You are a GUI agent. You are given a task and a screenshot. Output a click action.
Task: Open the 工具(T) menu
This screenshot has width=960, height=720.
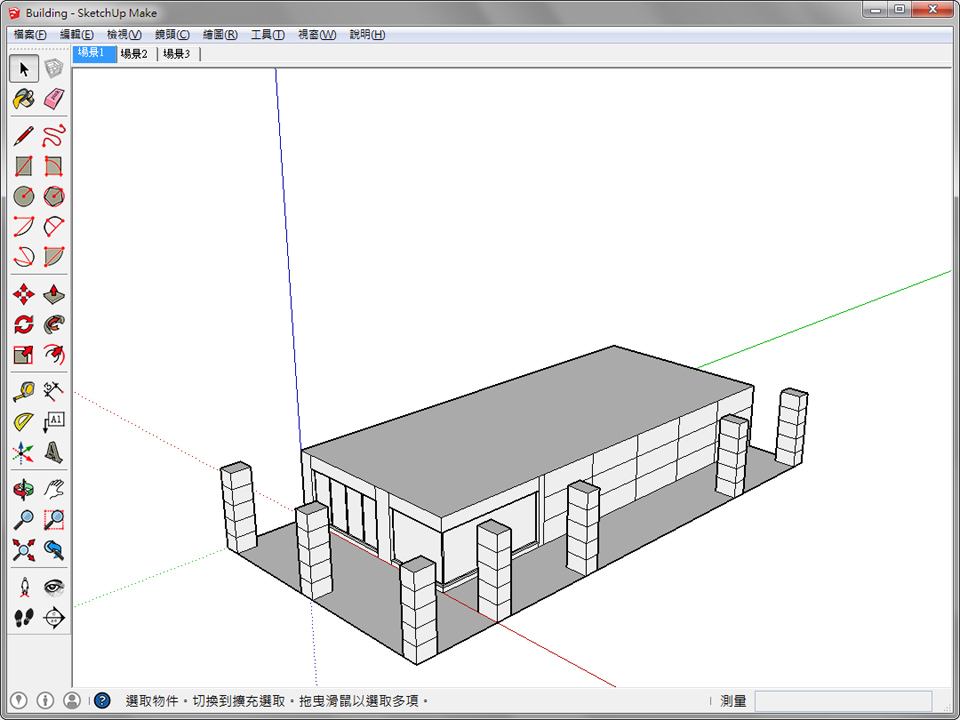click(x=268, y=35)
